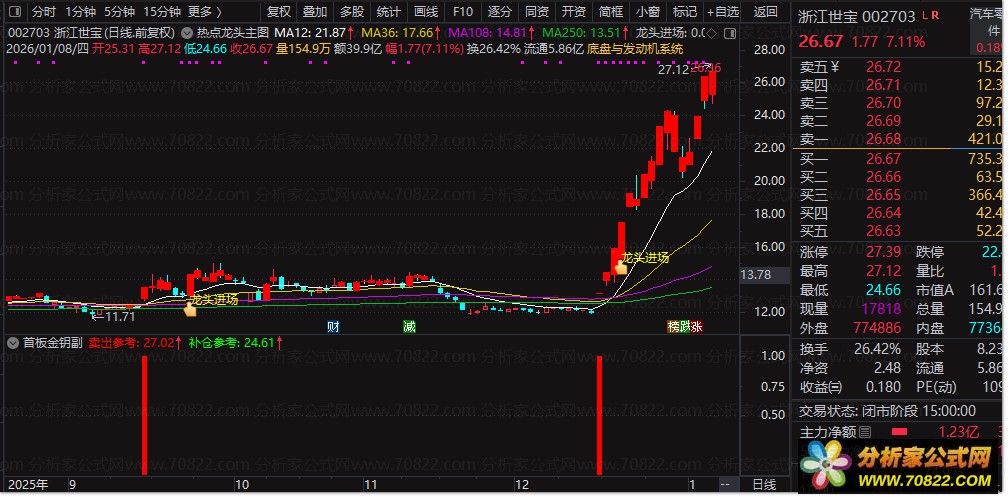Open the 统计 statistics tool
This screenshot has width=1008, height=497.
click(388, 12)
